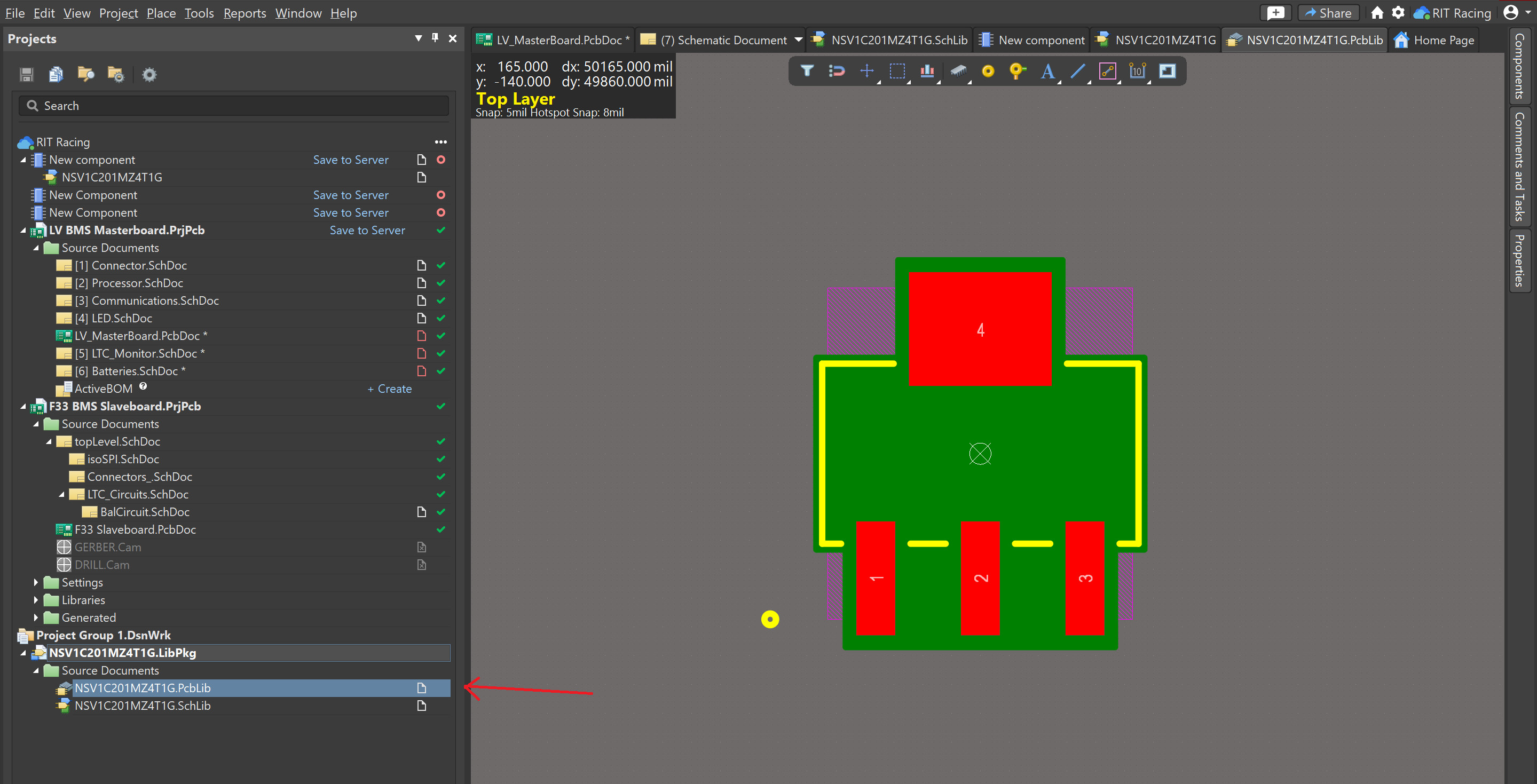The height and width of the screenshot is (784, 1537).
Task: Click the Save all documents icon
Action: pos(56,75)
